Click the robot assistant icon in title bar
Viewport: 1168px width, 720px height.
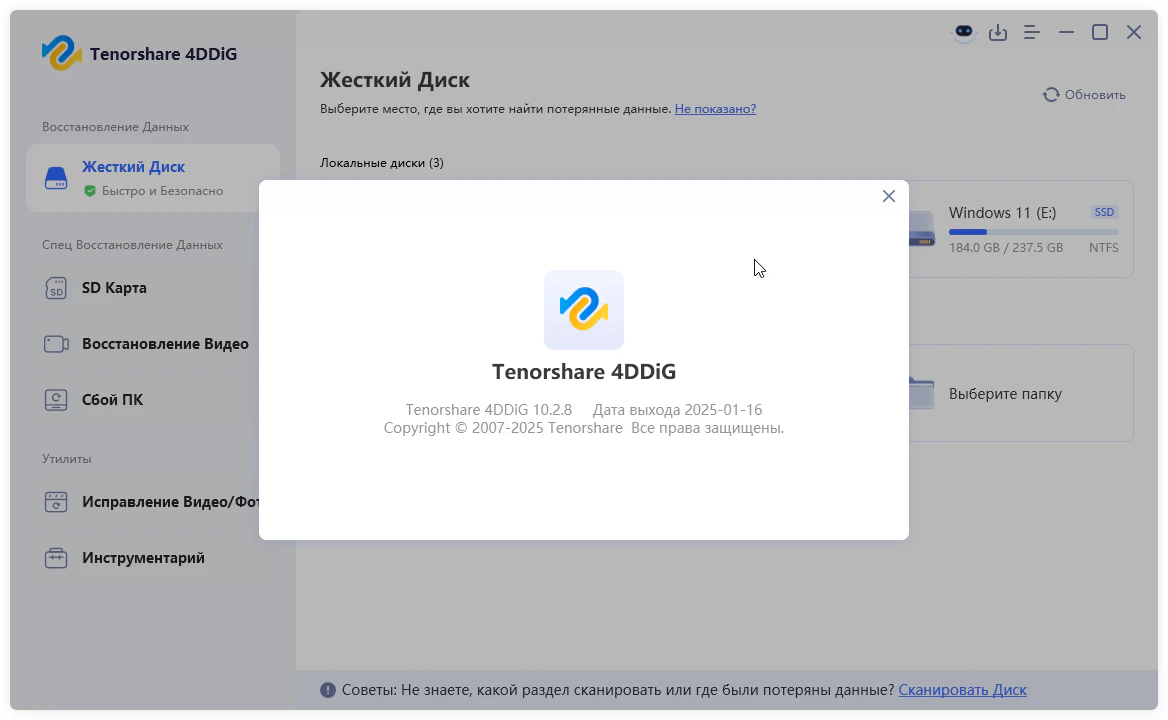[x=963, y=33]
